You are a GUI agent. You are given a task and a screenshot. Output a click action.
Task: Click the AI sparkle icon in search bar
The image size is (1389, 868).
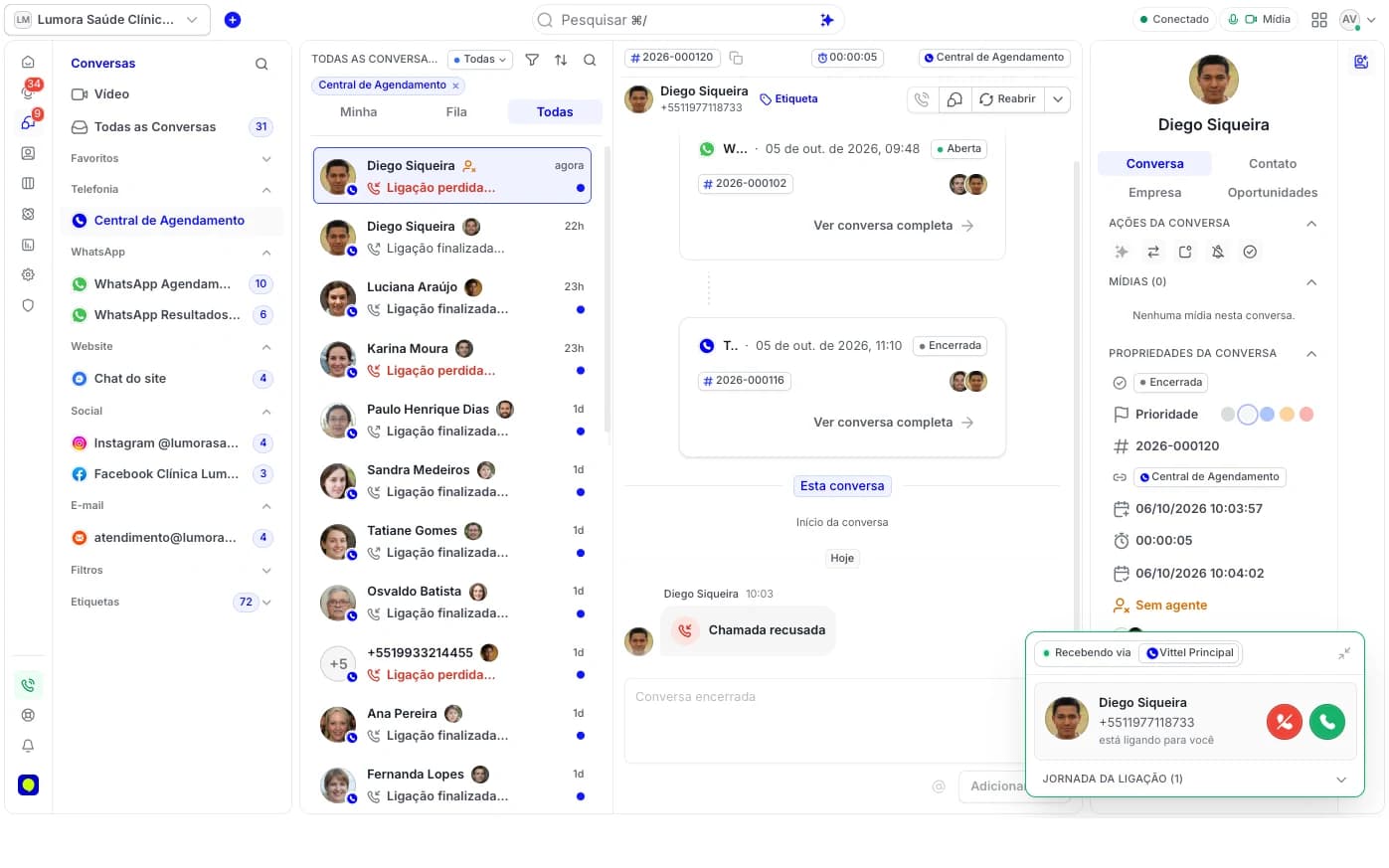point(826,20)
